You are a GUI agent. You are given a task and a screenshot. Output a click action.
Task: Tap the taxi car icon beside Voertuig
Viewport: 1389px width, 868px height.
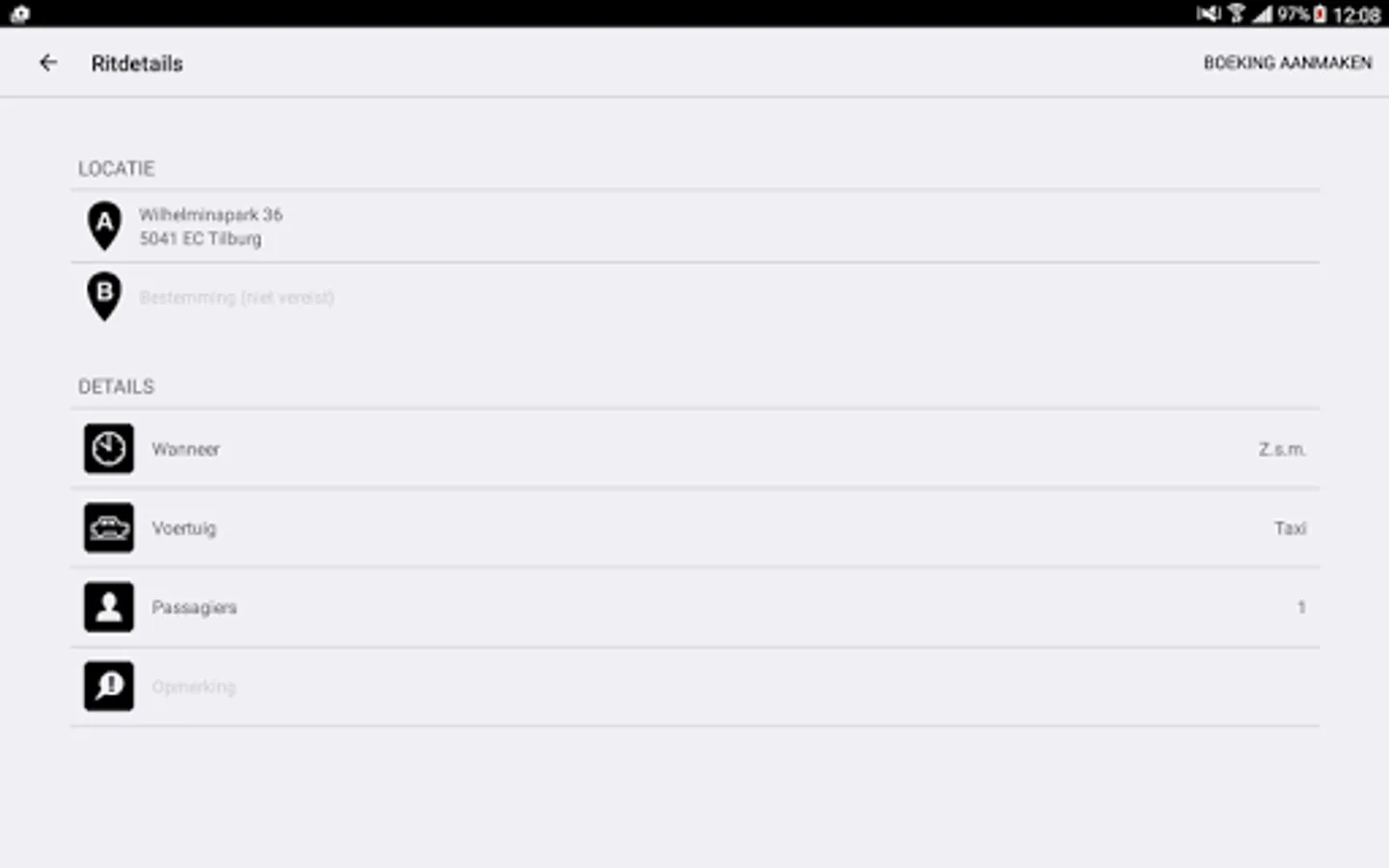coord(109,529)
